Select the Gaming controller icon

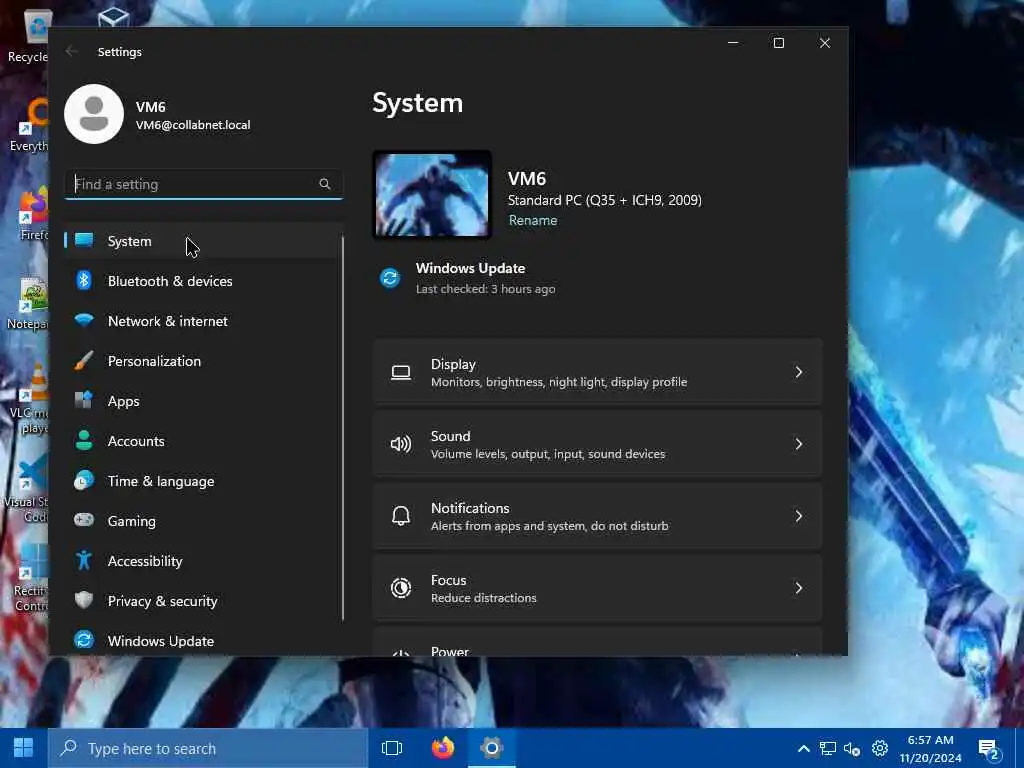(x=84, y=520)
